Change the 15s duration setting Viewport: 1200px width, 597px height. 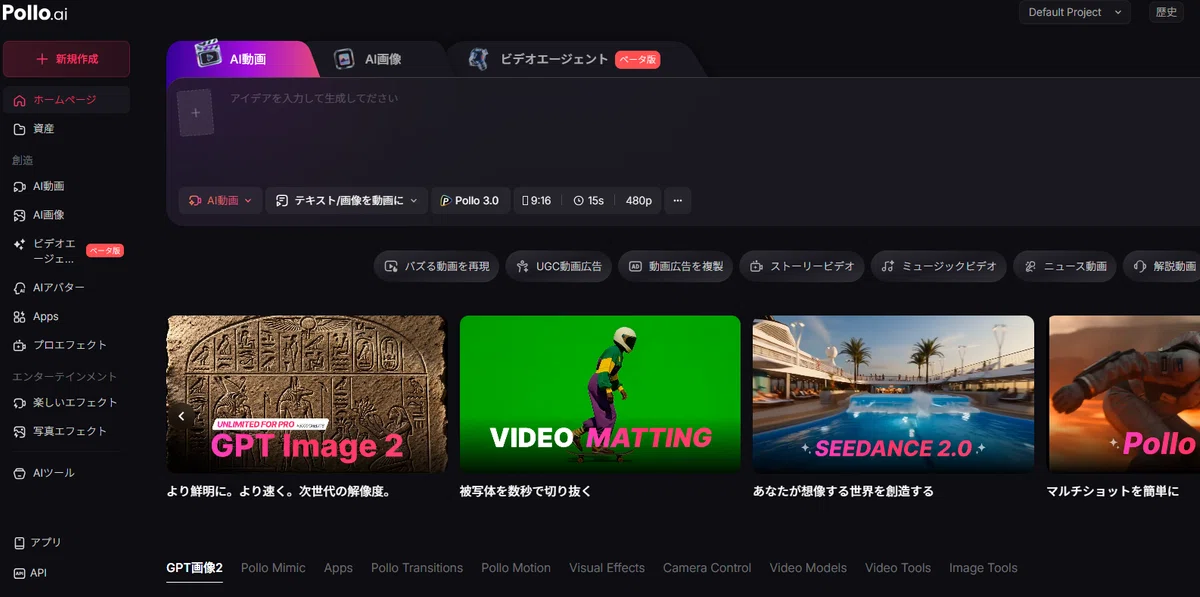coord(588,200)
